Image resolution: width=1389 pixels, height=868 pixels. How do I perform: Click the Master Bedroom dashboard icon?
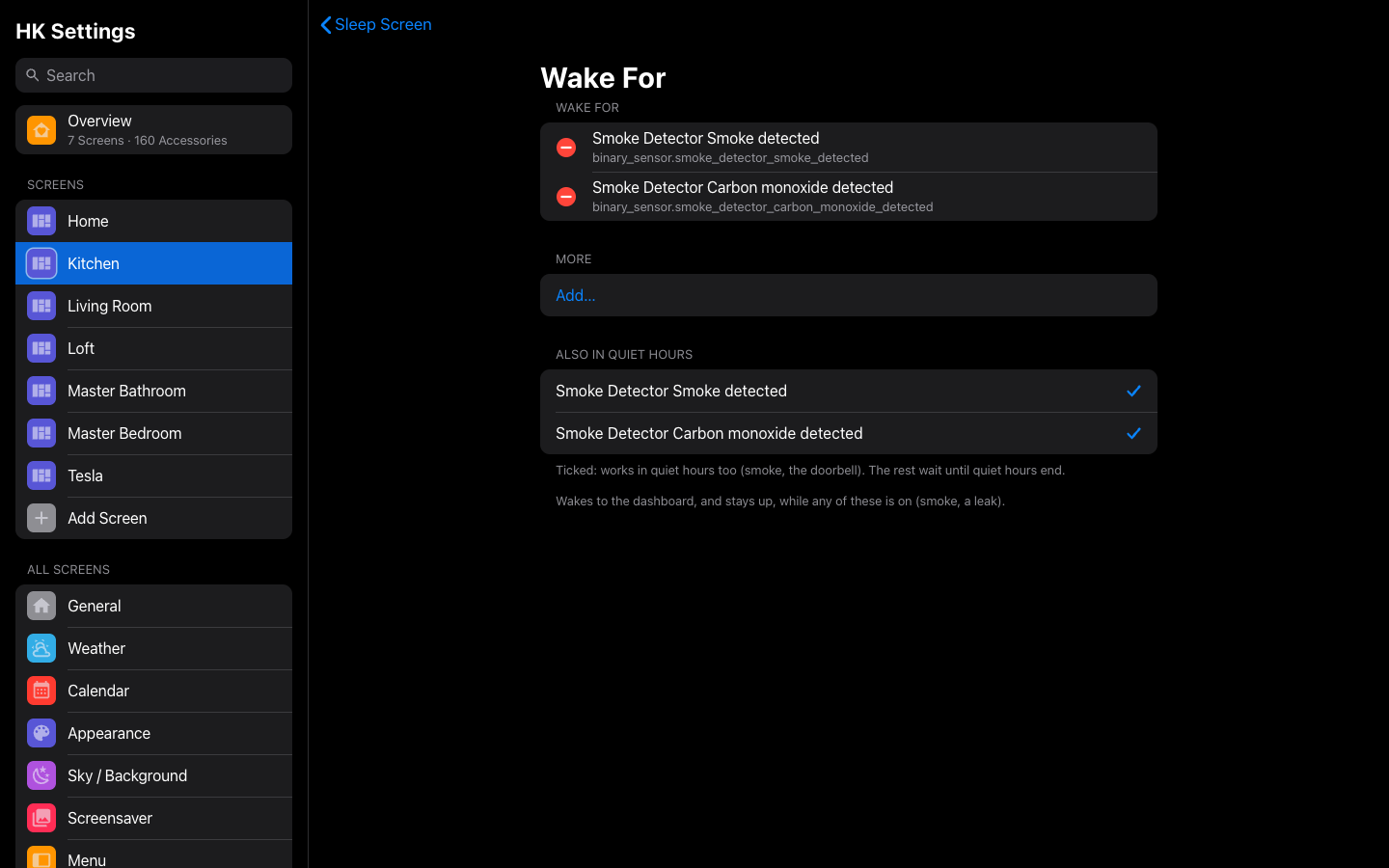pyautogui.click(x=41, y=433)
